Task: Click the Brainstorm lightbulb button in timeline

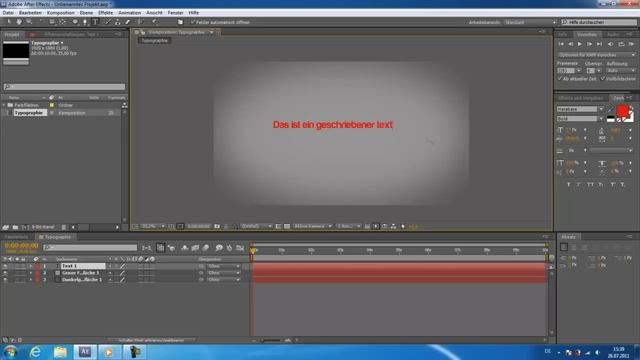Action: click(x=219, y=248)
